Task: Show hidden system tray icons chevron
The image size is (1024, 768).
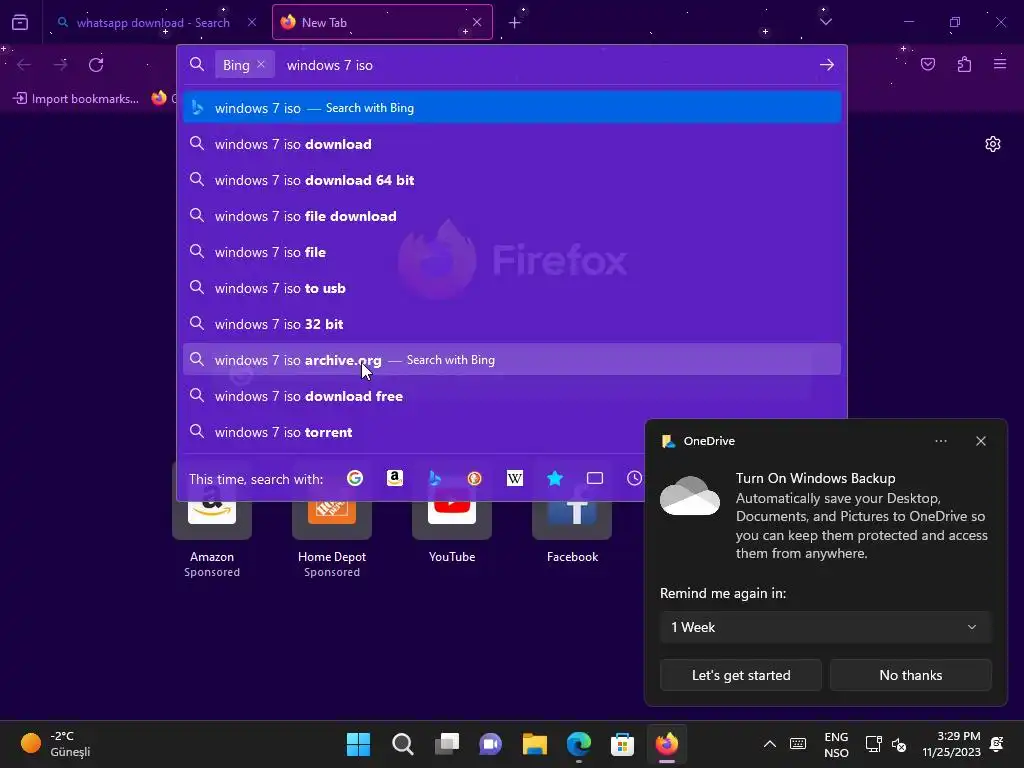Action: [x=770, y=744]
